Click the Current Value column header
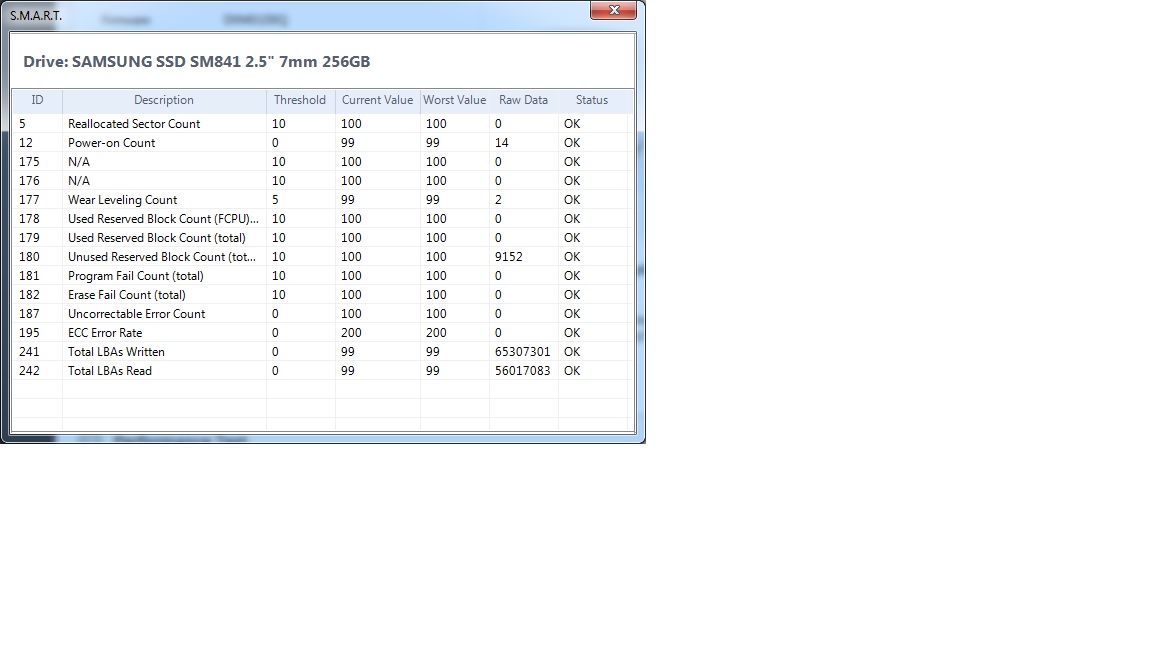 (378, 101)
